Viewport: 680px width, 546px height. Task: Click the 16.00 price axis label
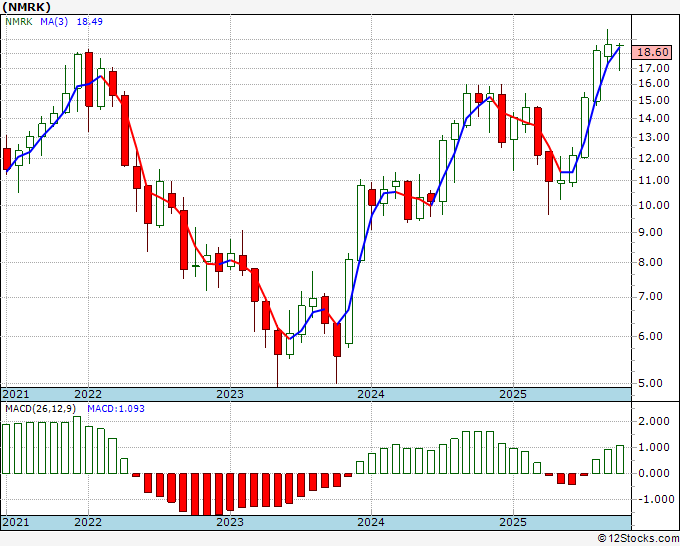point(654,83)
